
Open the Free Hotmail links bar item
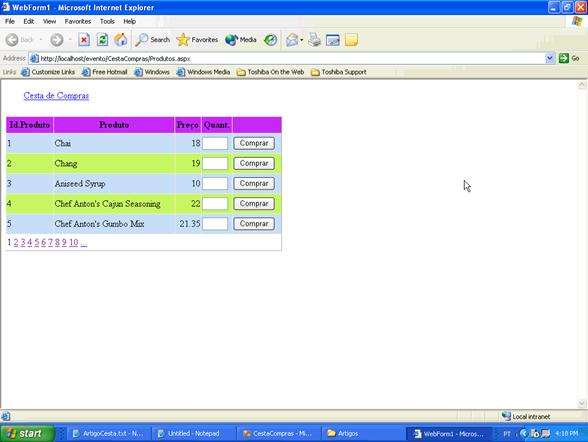click(x=105, y=72)
